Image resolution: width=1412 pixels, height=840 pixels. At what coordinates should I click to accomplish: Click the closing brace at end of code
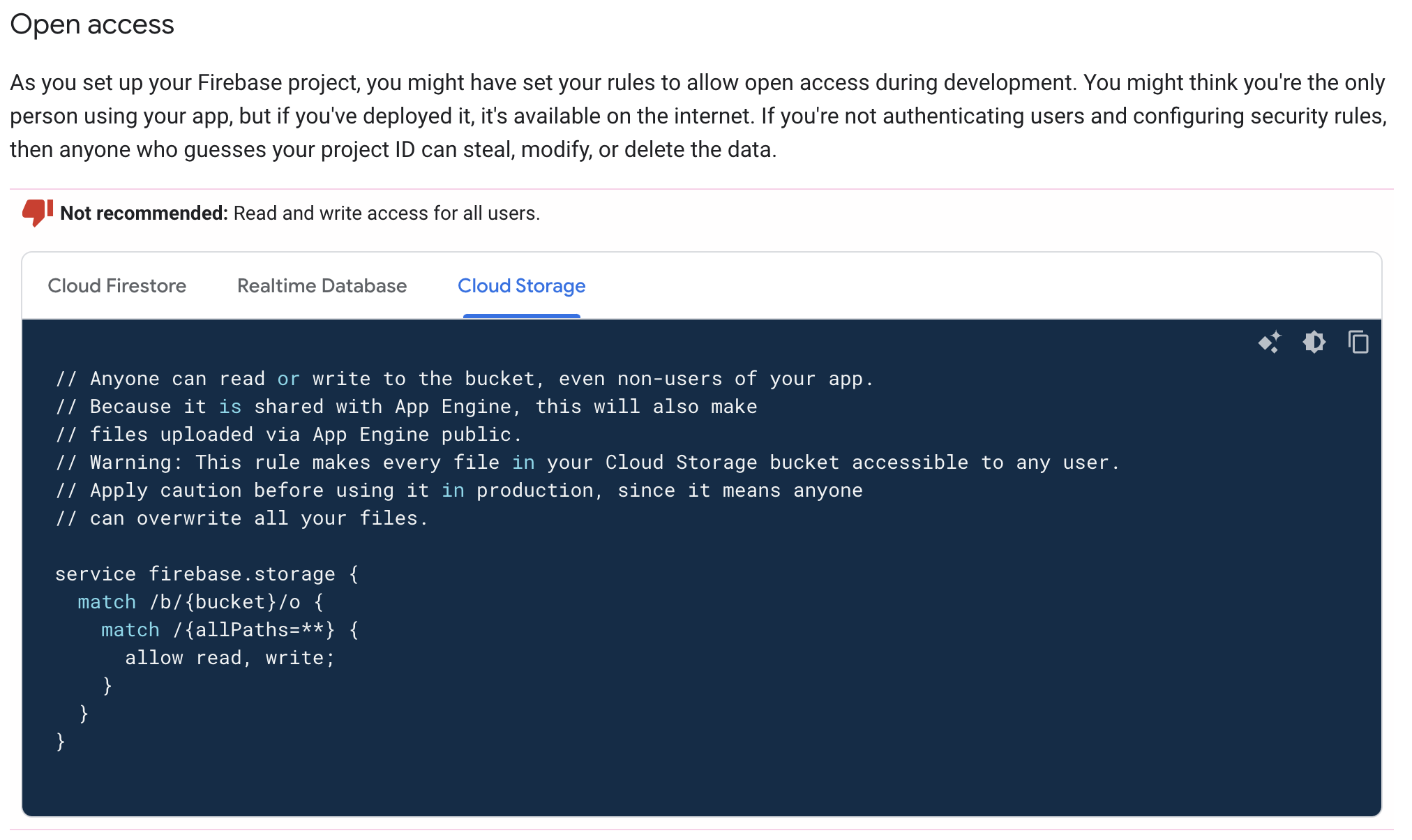click(61, 741)
